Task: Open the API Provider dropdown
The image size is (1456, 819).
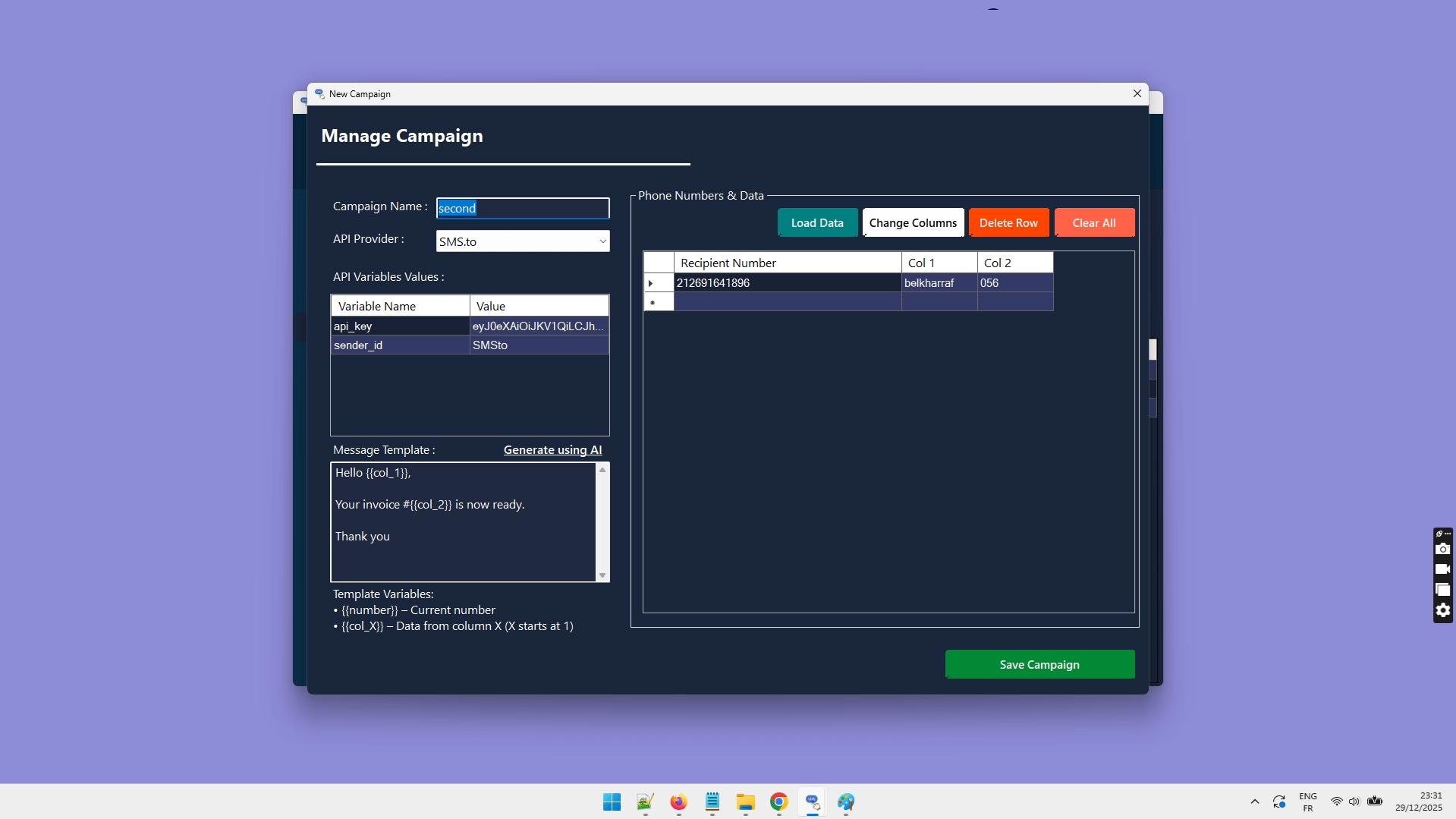Action: (x=522, y=241)
